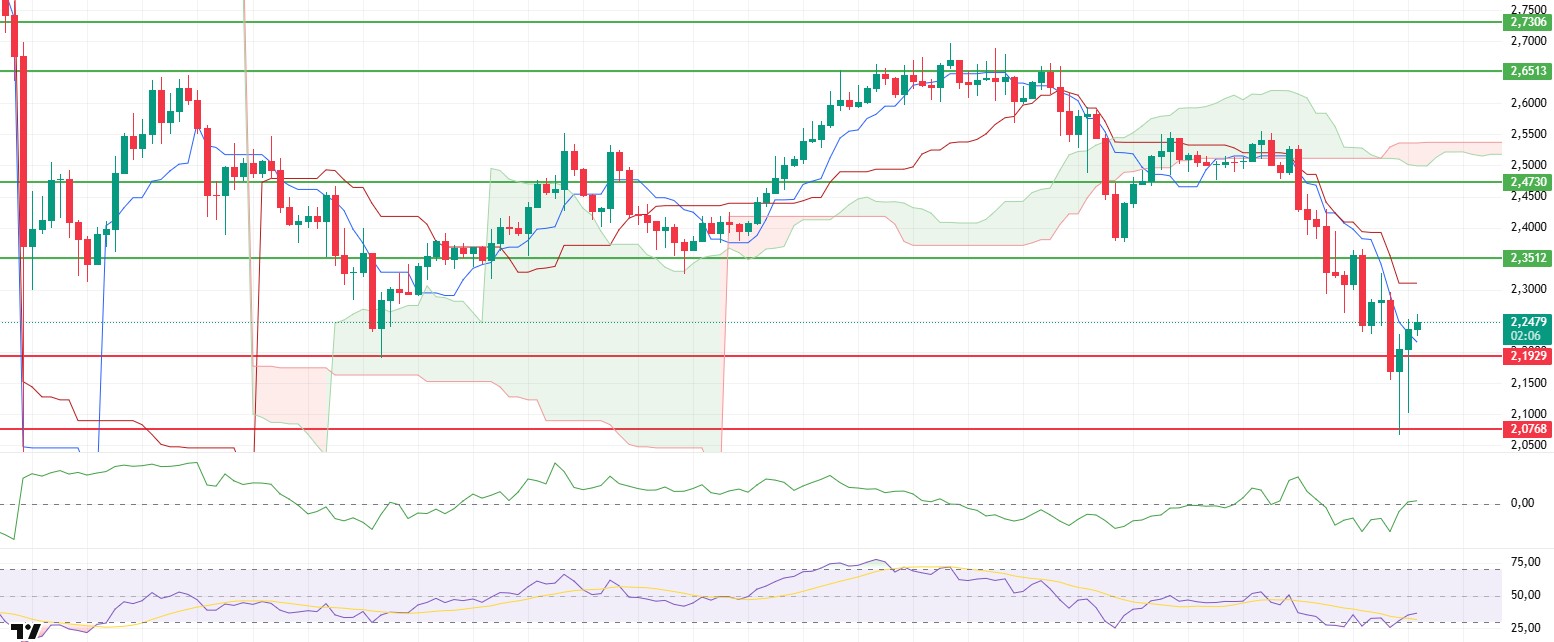Click the 2,3000 price axis tick
Screen dimensions: 1554x642
[1526, 289]
